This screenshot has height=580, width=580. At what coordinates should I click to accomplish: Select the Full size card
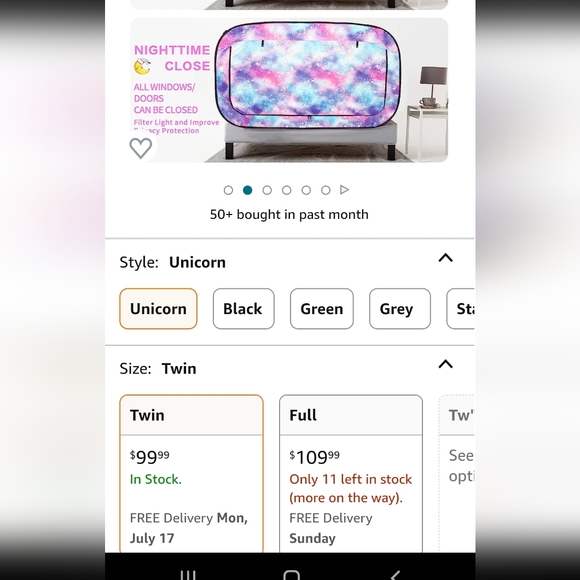(x=351, y=474)
